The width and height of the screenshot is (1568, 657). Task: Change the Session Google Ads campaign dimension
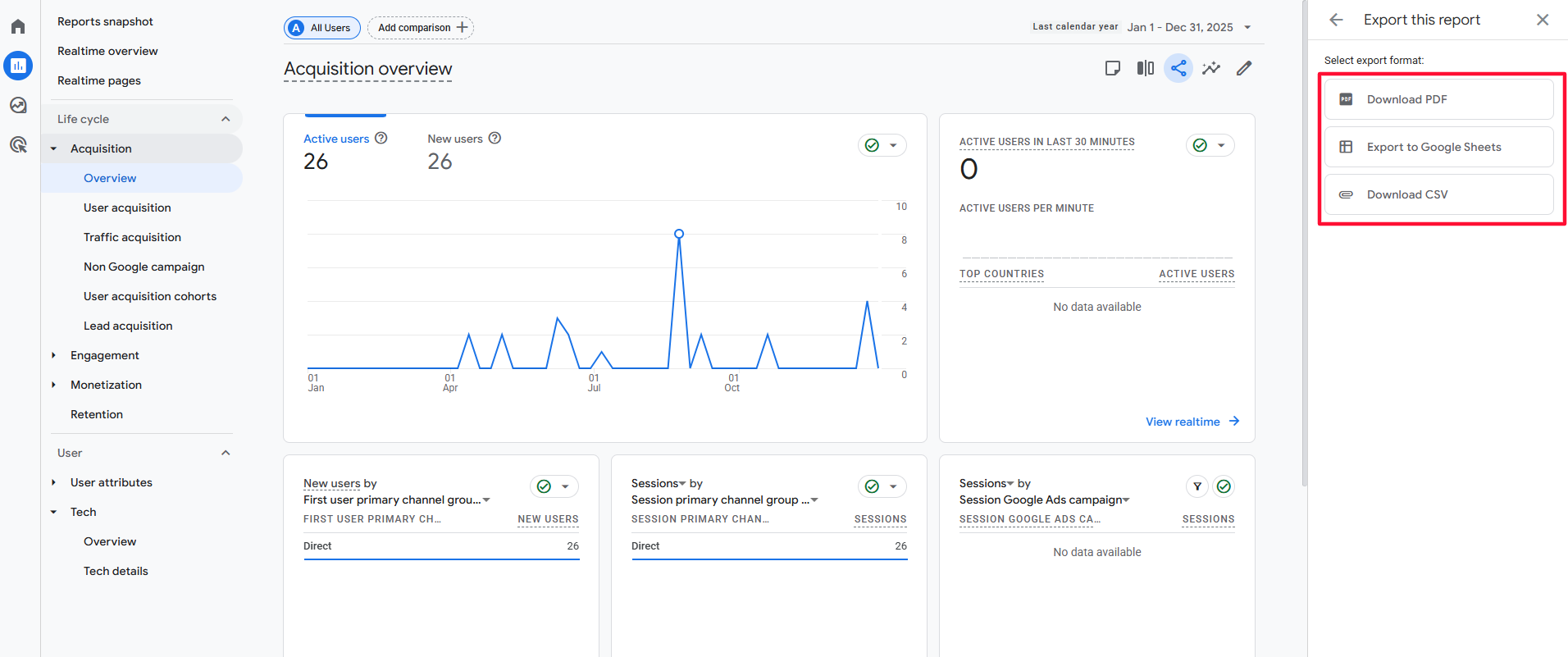click(x=1045, y=500)
